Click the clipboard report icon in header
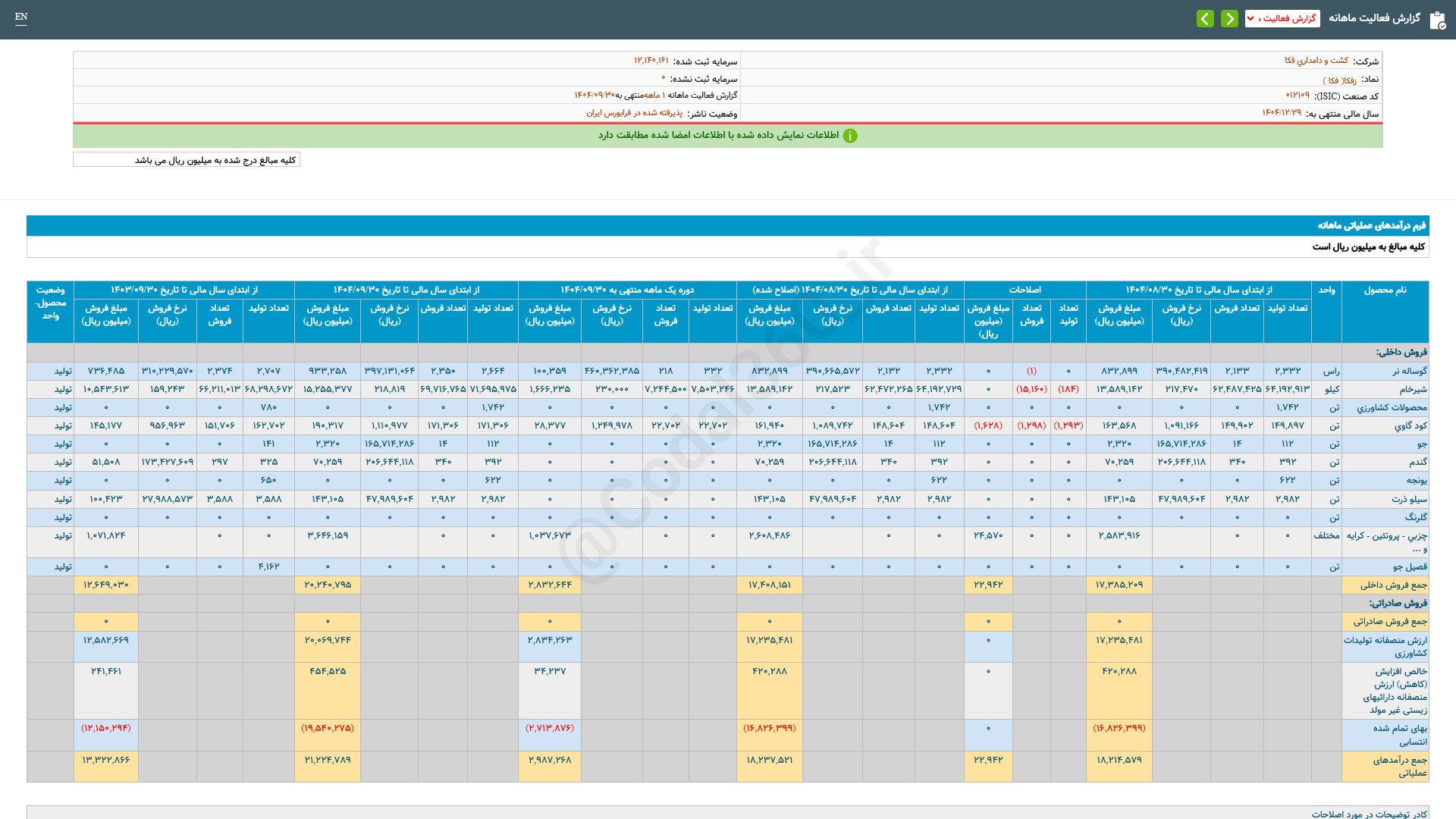 1437,20
